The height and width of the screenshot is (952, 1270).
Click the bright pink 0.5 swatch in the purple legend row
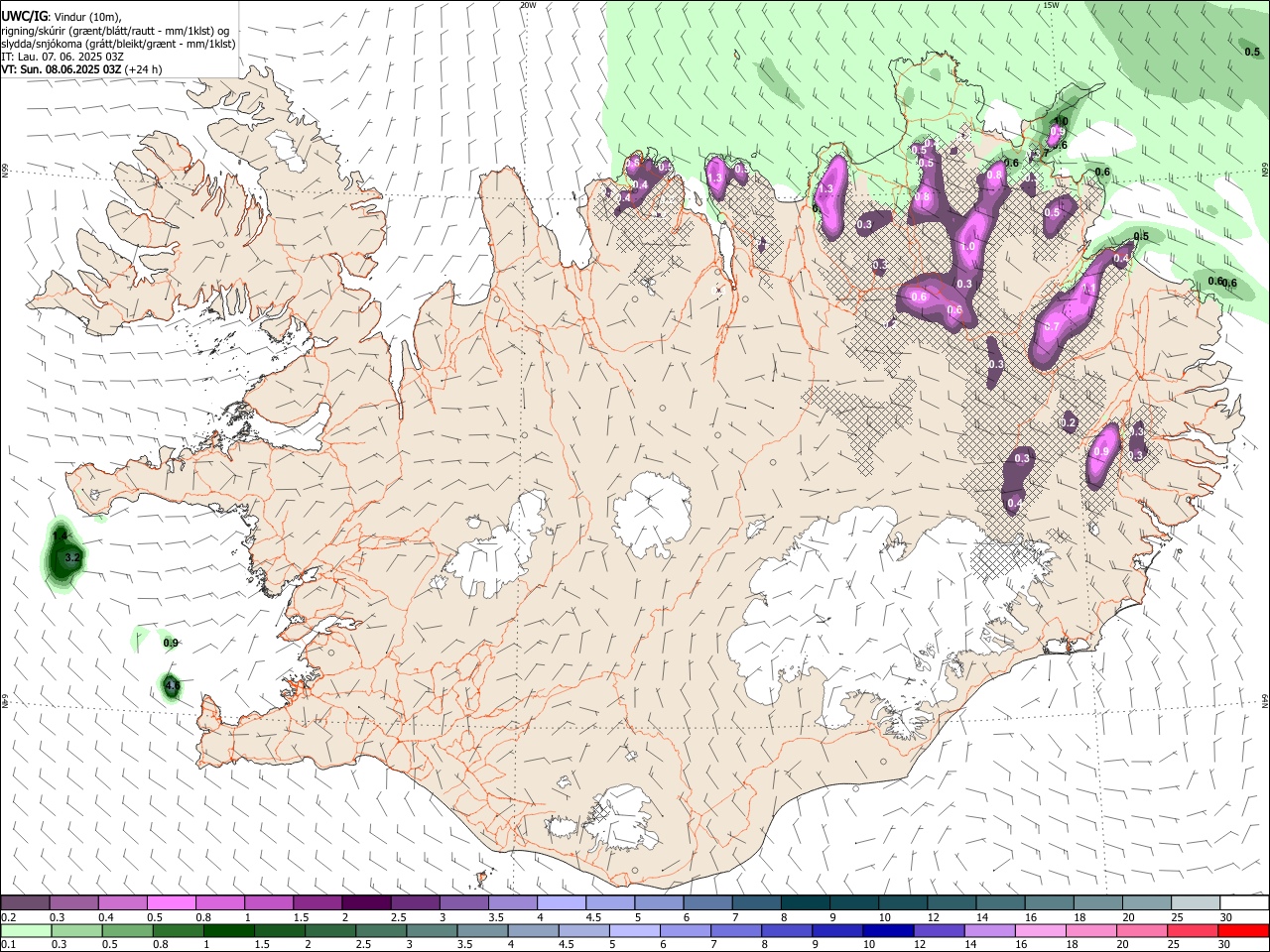[x=171, y=902]
